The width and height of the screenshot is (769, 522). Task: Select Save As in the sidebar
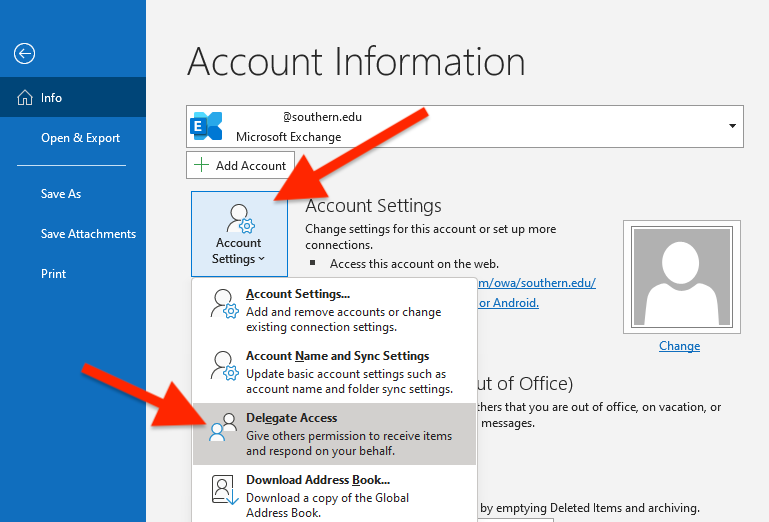(61, 194)
